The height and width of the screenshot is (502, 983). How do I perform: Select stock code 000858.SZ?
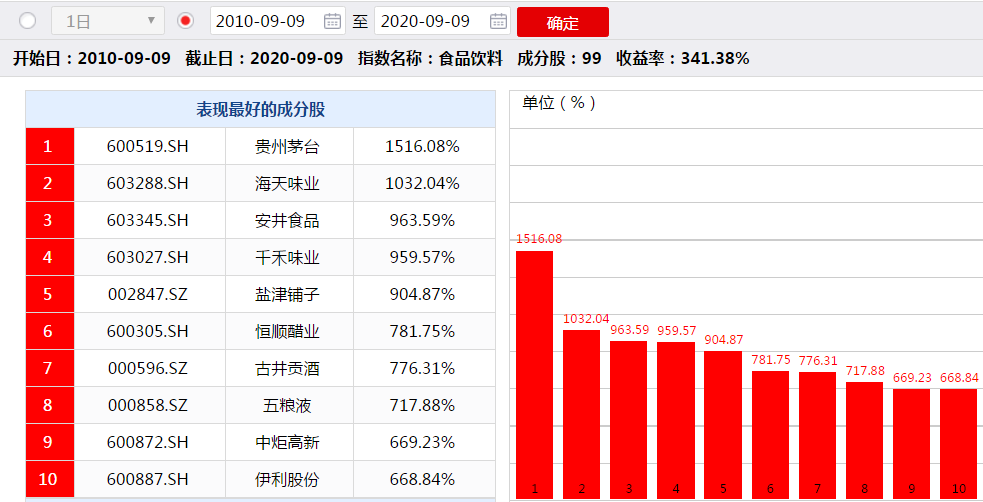pyautogui.click(x=147, y=405)
